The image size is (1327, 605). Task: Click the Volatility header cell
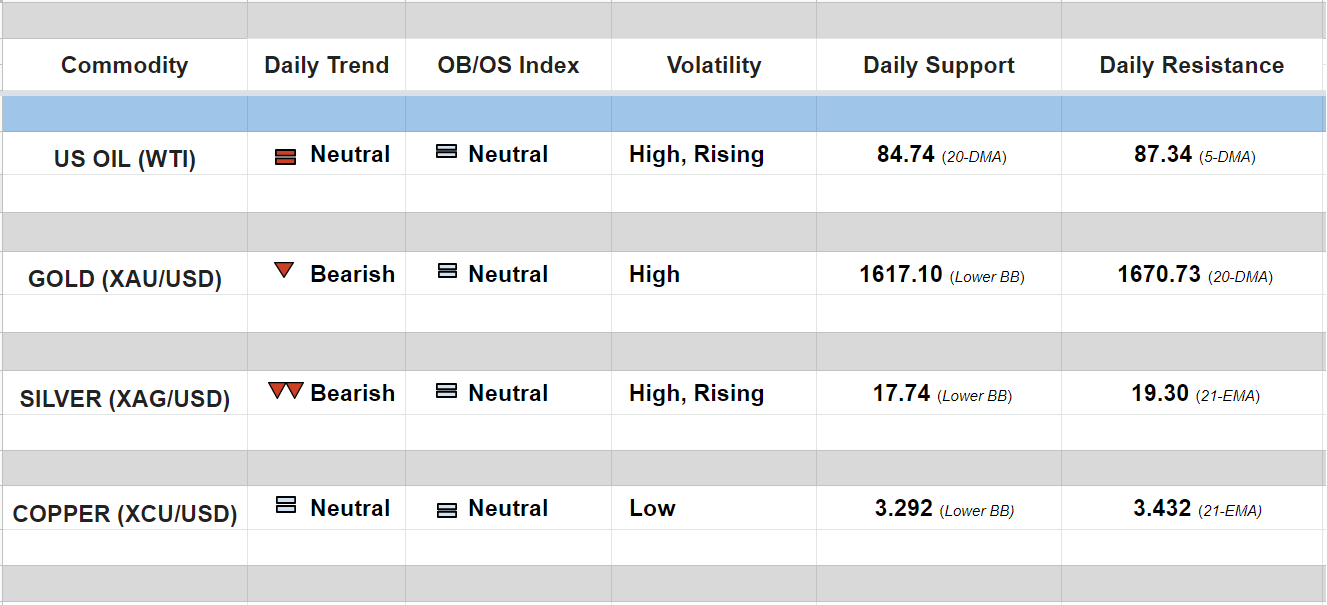pyautogui.click(x=713, y=66)
